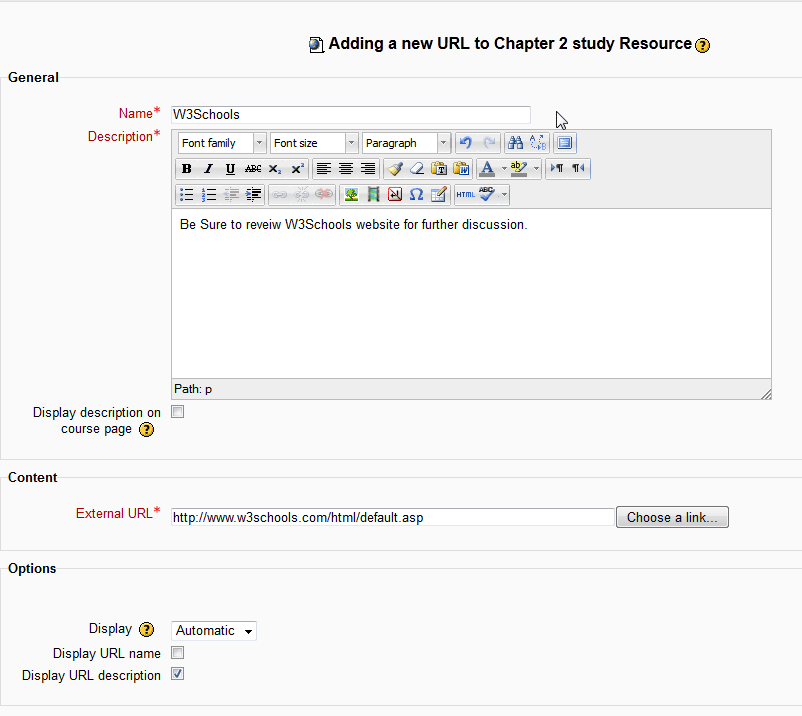
Task: Click the Choose a link... button
Action: pos(672,517)
